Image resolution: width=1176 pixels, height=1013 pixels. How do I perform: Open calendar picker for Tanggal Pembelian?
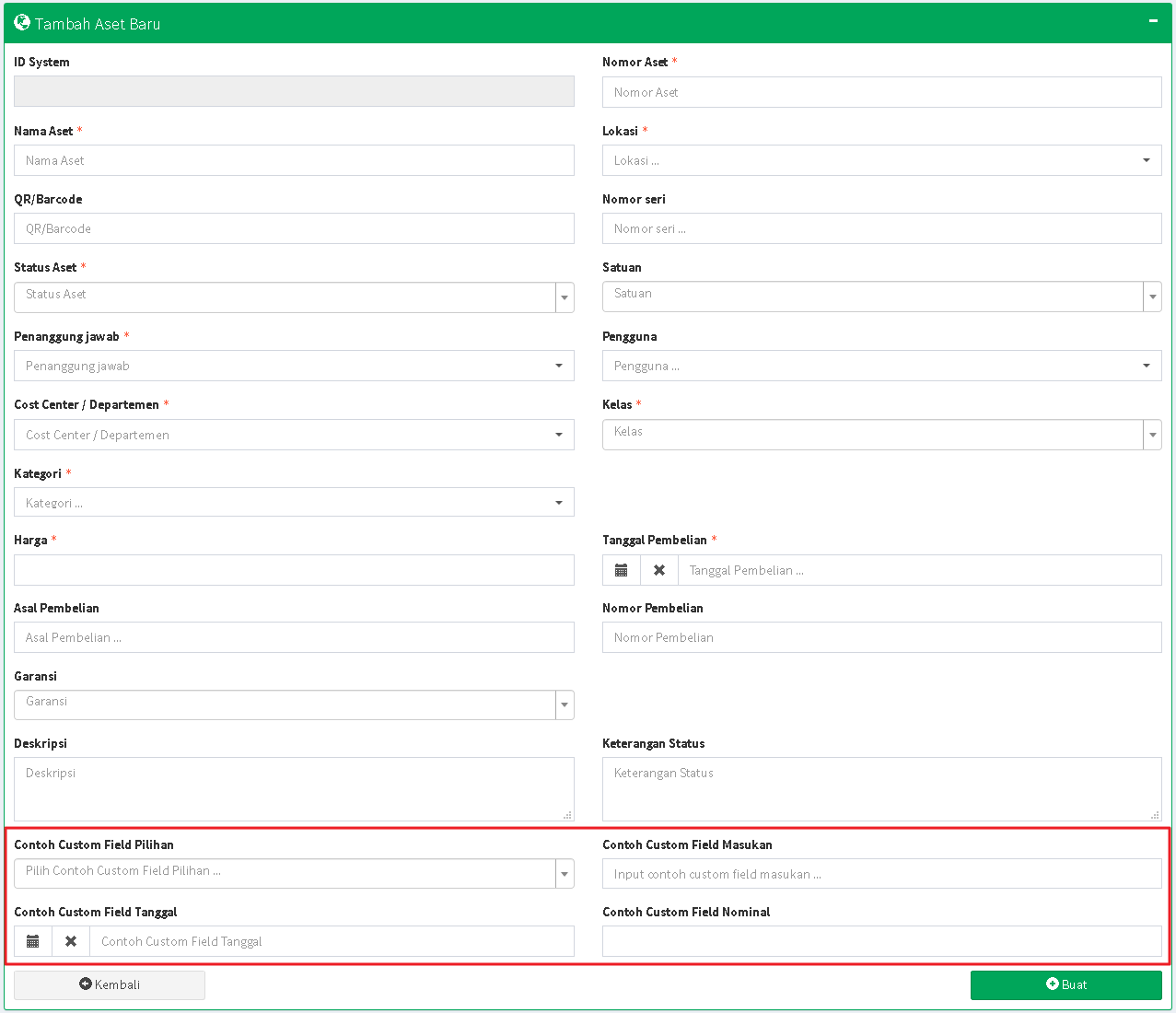pos(622,570)
